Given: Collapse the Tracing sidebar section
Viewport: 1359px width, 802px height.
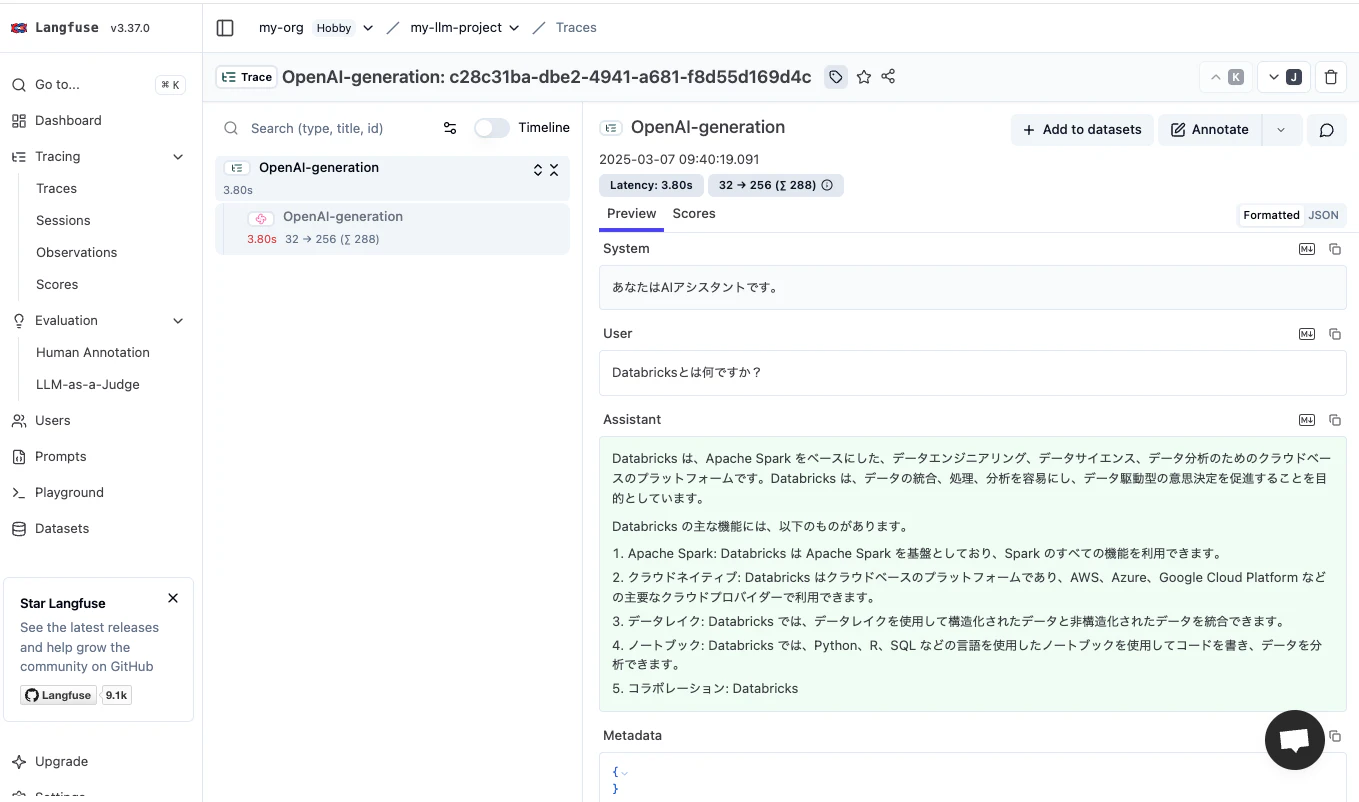Looking at the screenshot, I should click(x=178, y=157).
